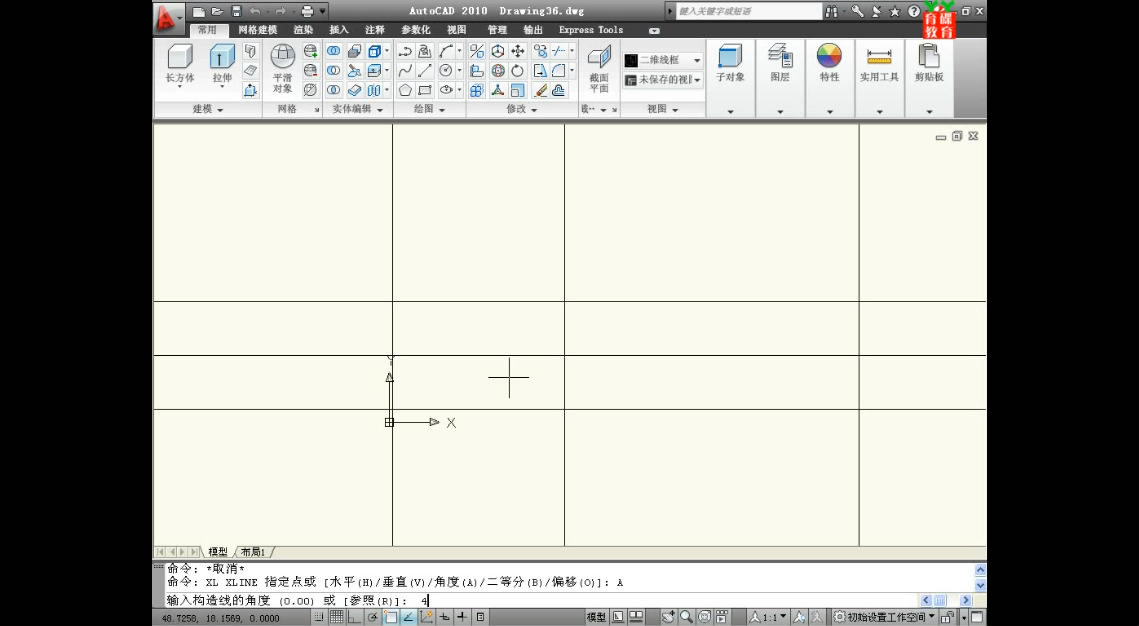Viewport: 1139px width, 626px height.
Task: Switch to the Express Tools ribbon tab
Action: [x=591, y=30]
